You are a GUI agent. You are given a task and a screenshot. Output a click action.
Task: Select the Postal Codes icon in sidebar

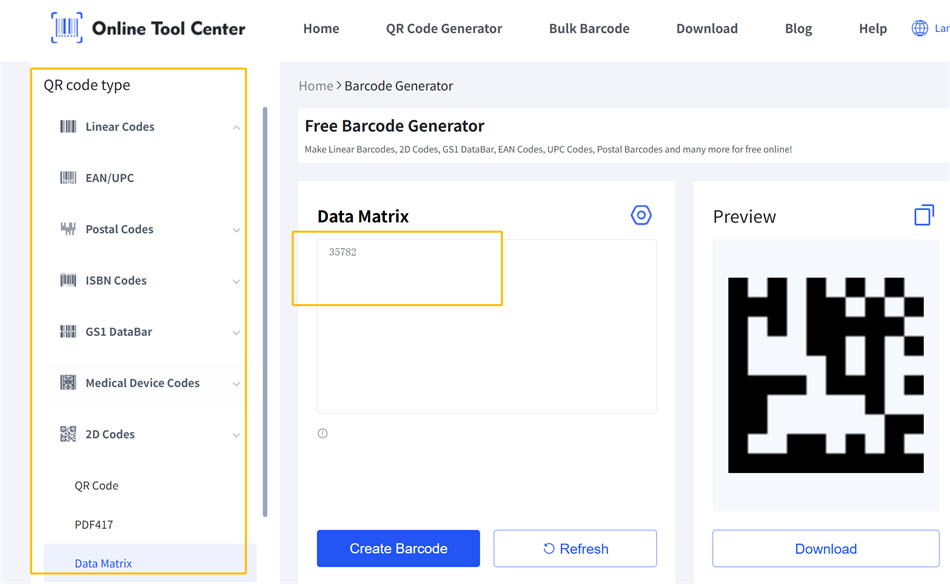click(68, 228)
